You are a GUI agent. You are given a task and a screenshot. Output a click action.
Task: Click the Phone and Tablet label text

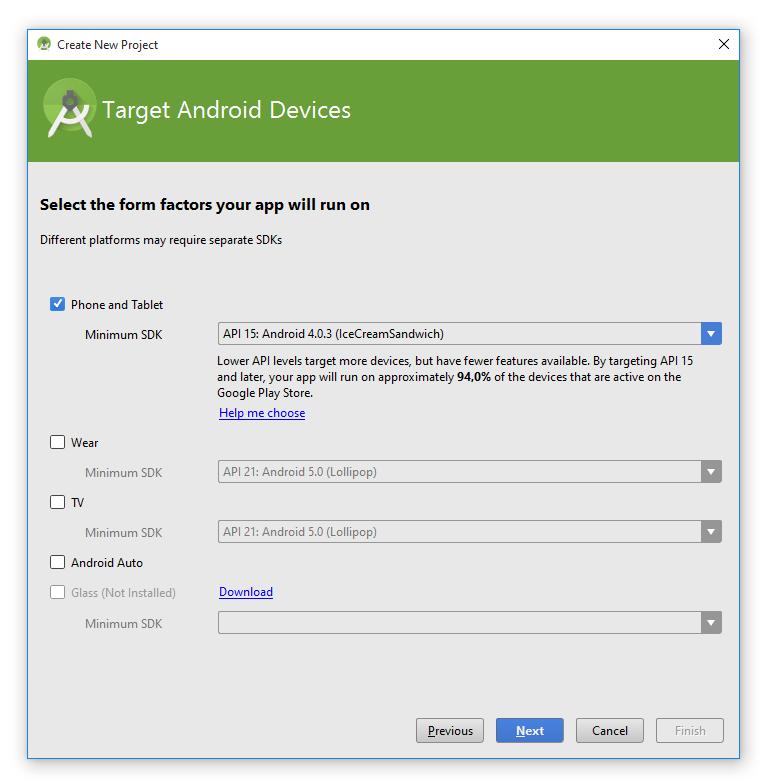pyautogui.click(x=117, y=305)
